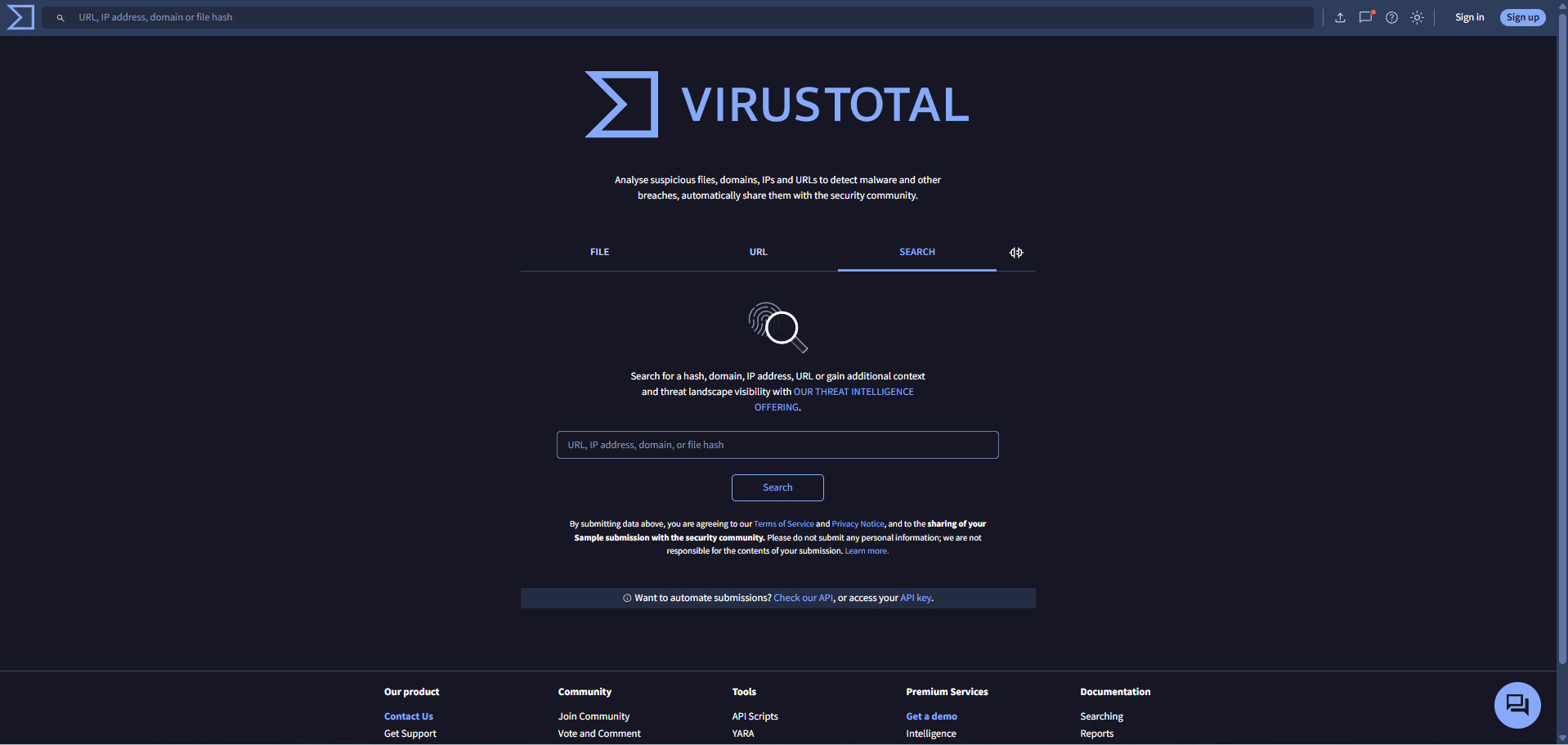This screenshot has height=745, width=1568.
Task: Click the info icon in API banner
Action: [x=627, y=598]
